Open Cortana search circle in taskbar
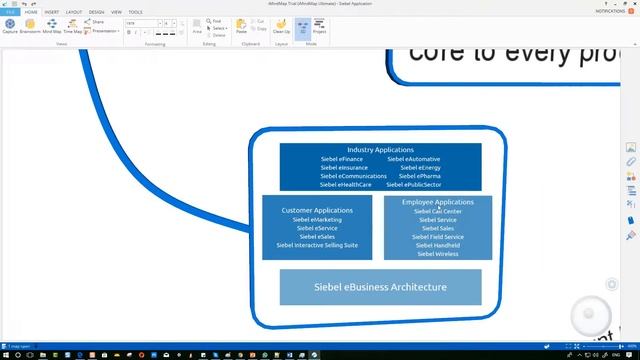Screen dimensions: 640x360 point(18,355)
